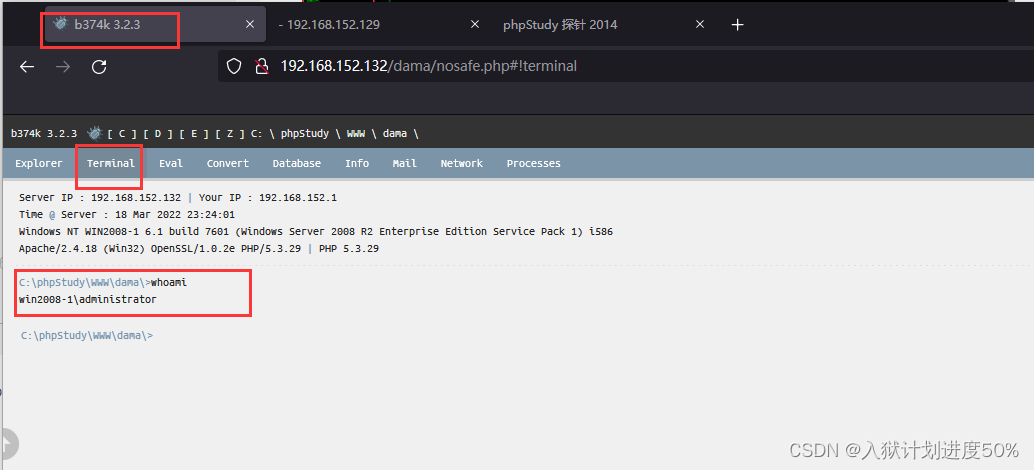
Task: Click the Server IP 192.168.152.132 text
Action: click(100, 198)
